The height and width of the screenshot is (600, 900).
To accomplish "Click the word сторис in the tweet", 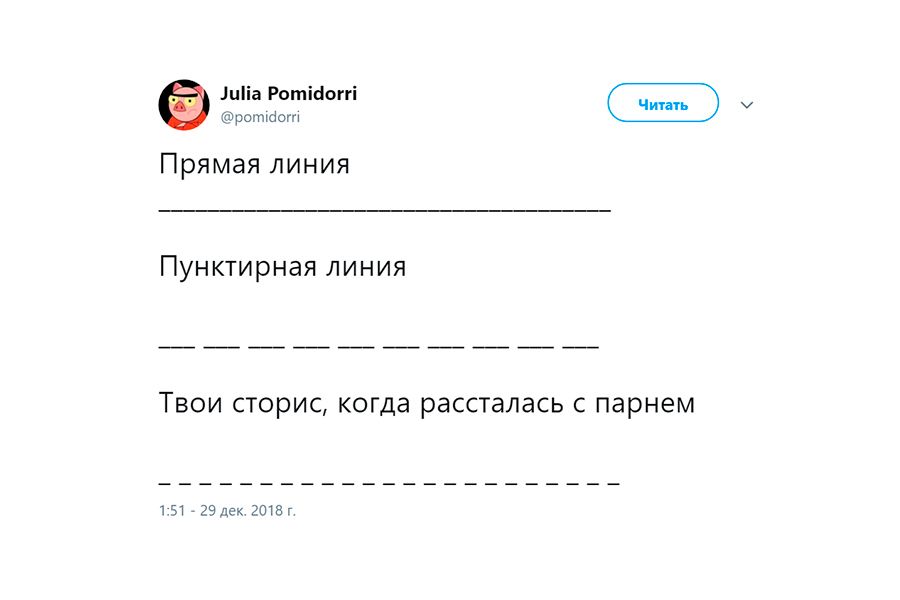I will coord(280,404).
